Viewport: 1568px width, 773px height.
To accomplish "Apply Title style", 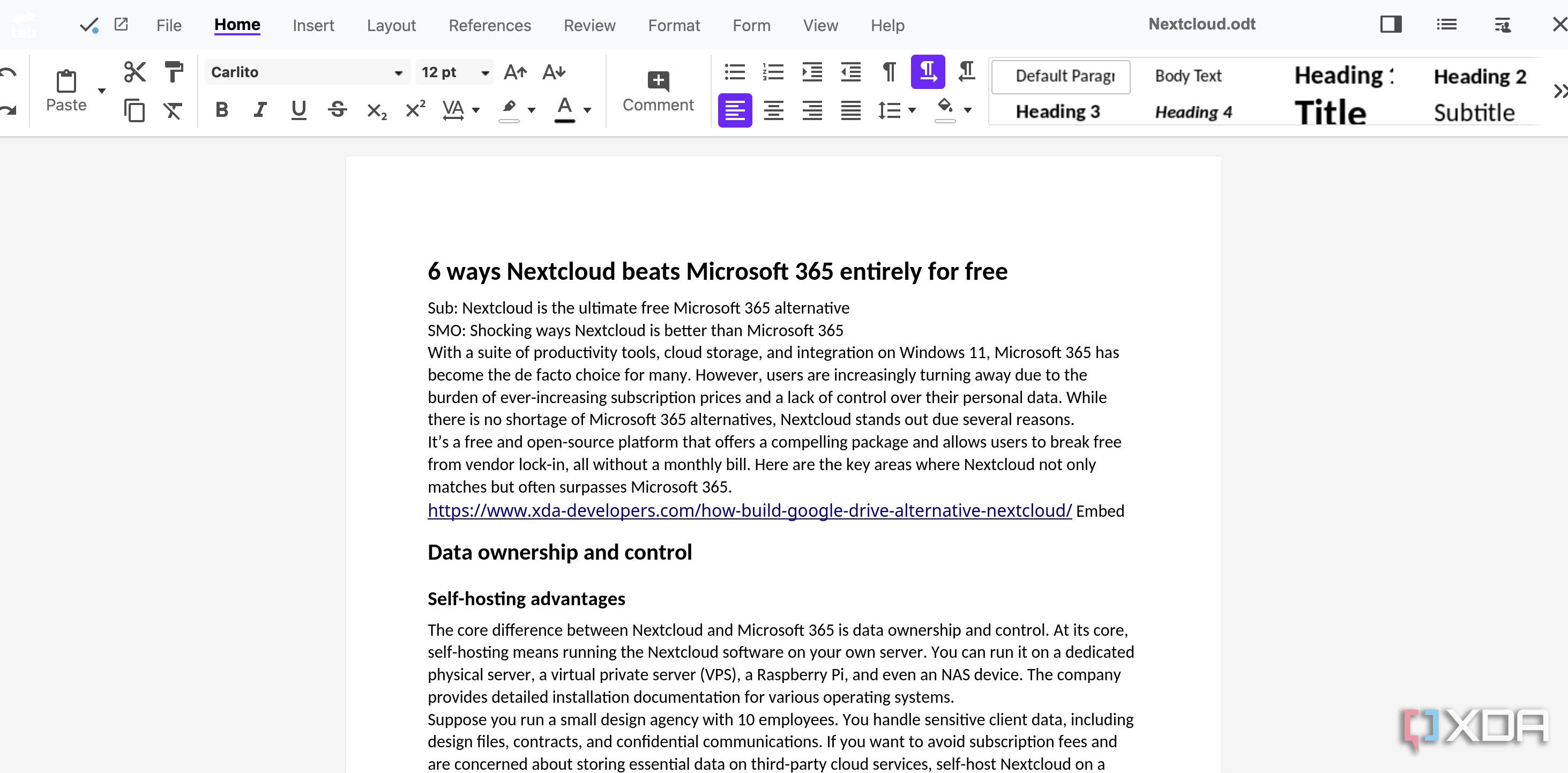I will [x=1331, y=112].
